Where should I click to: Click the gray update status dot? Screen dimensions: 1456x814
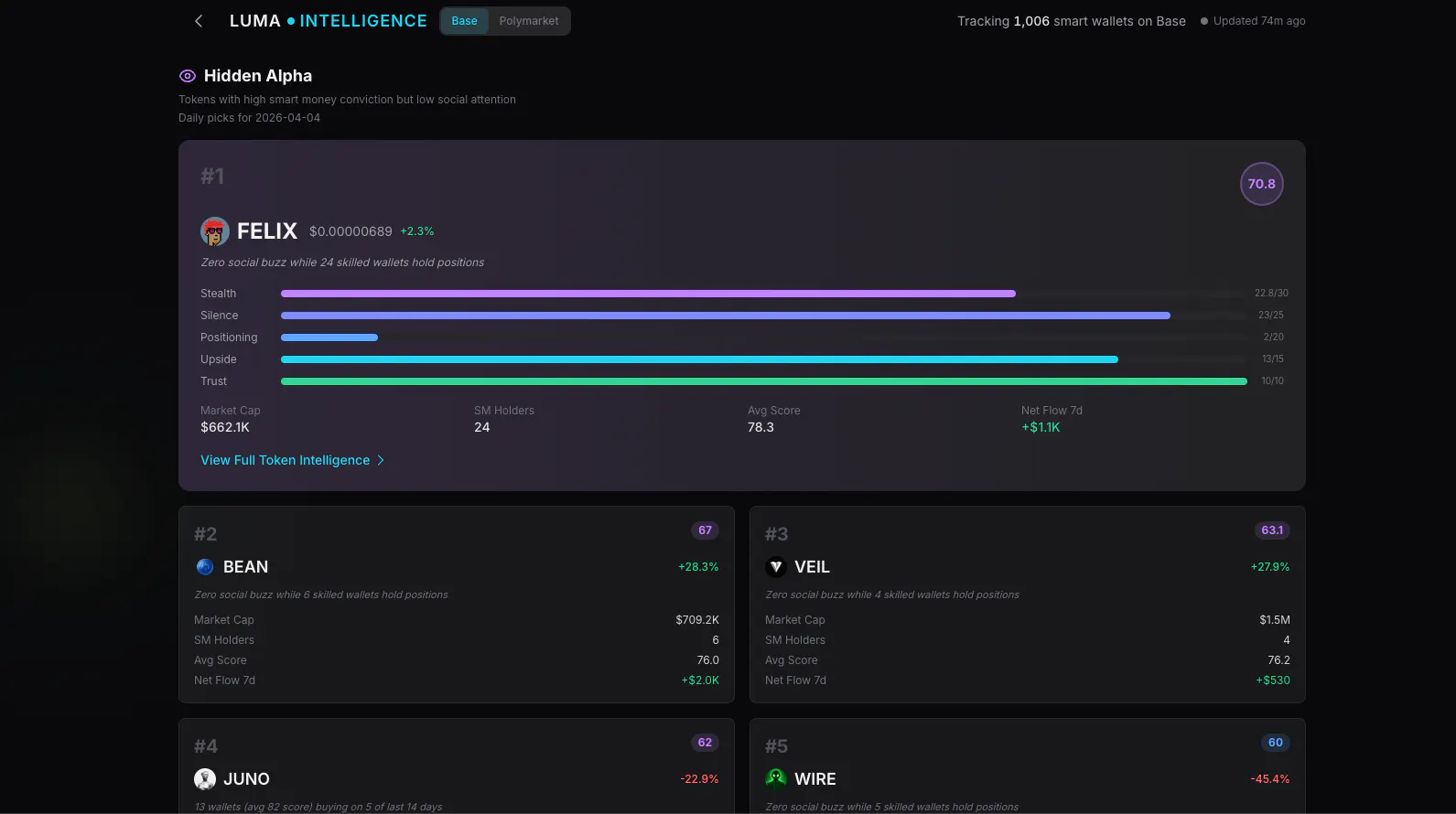[1204, 21]
